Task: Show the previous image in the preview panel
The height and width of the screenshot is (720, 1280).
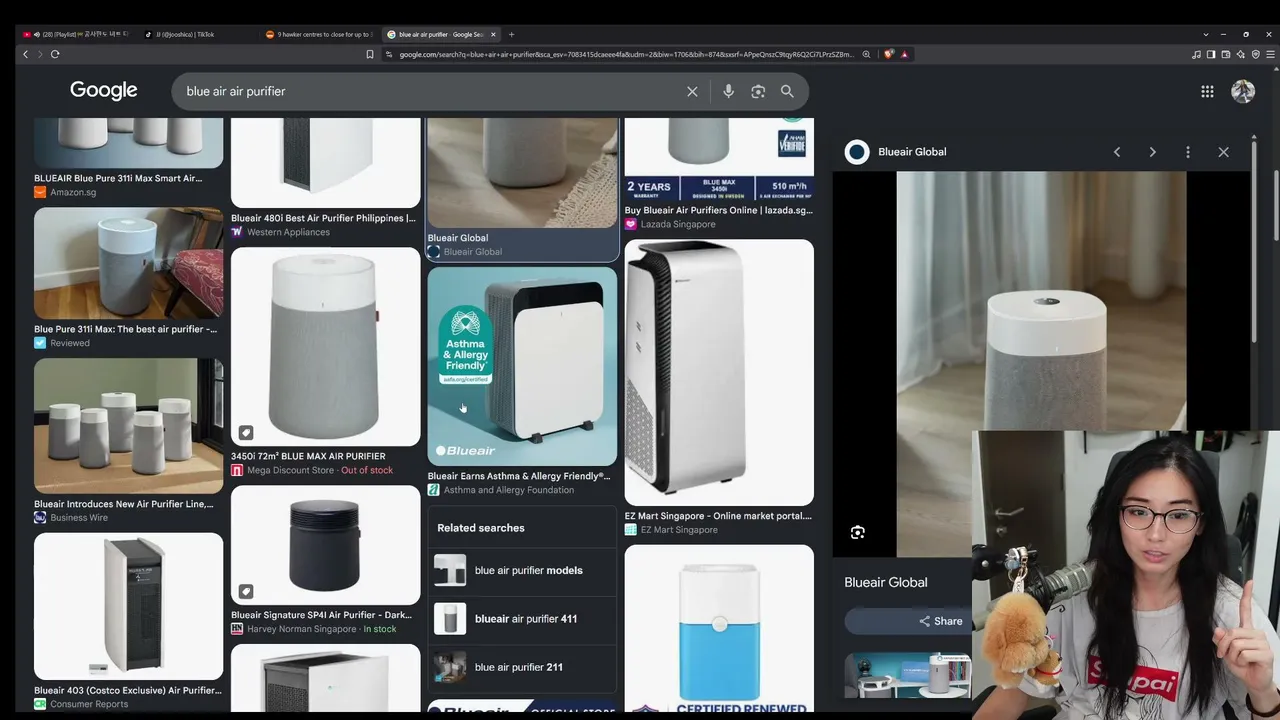Action: (x=1117, y=152)
